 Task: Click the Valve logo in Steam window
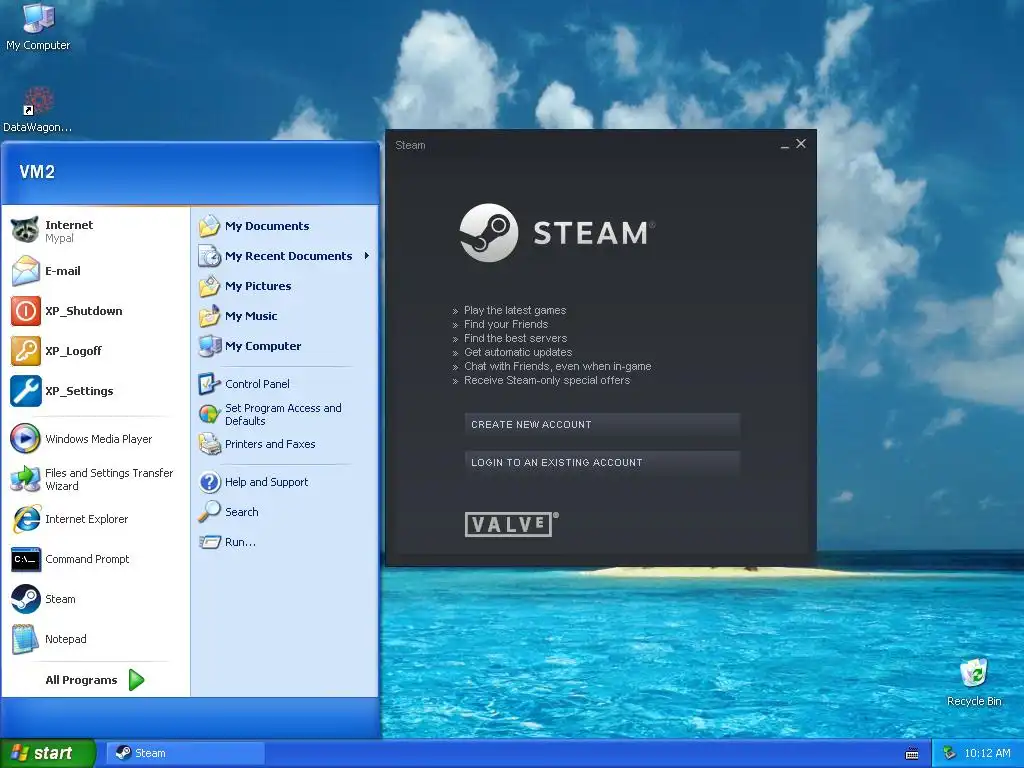pyautogui.click(x=511, y=524)
